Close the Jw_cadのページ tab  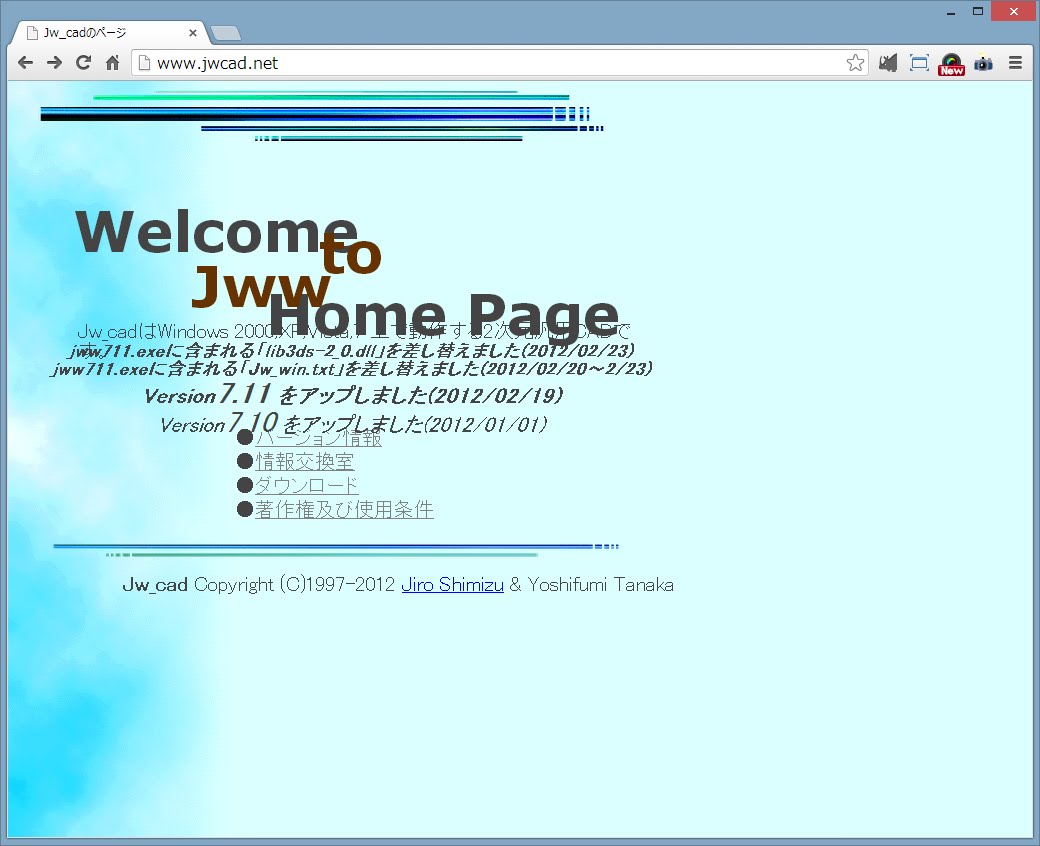(193, 32)
